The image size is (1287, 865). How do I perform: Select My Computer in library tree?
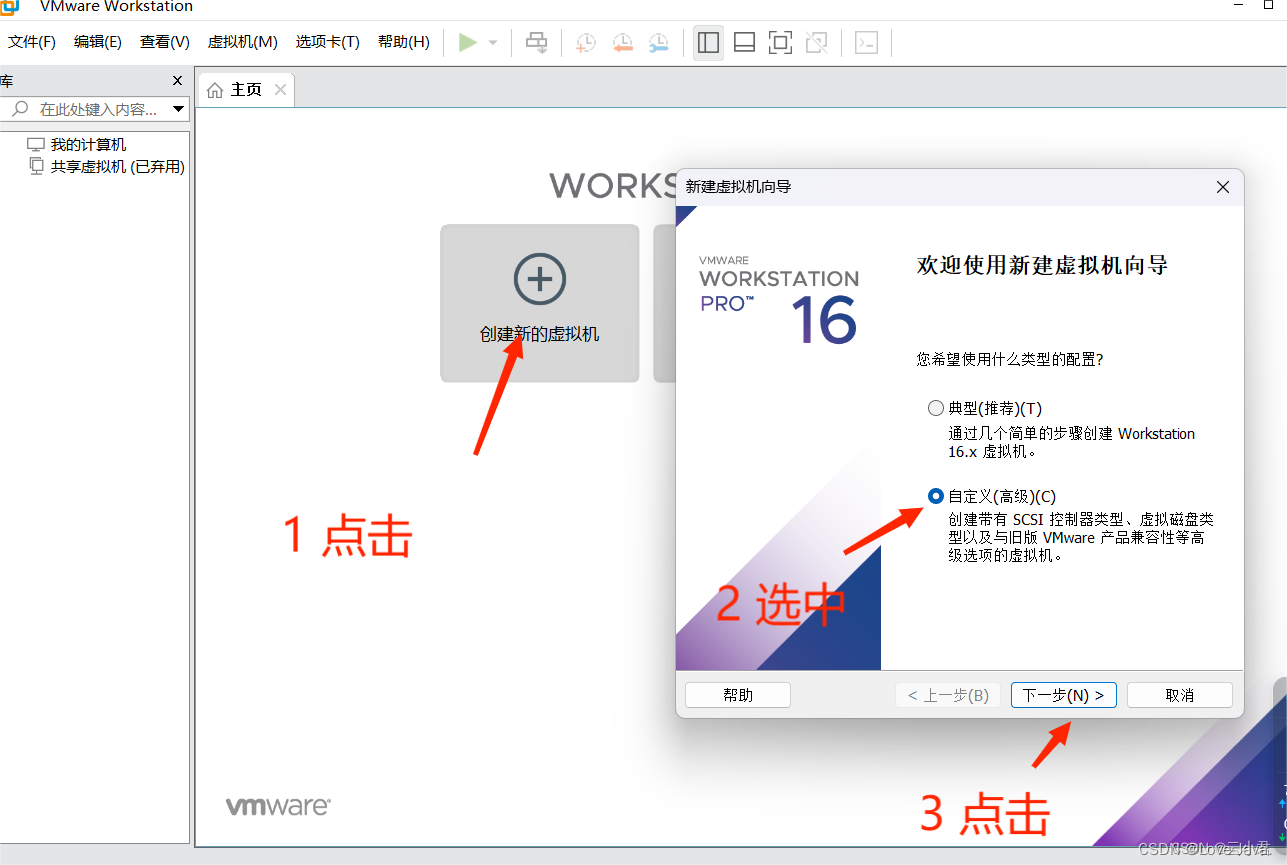pos(77,145)
